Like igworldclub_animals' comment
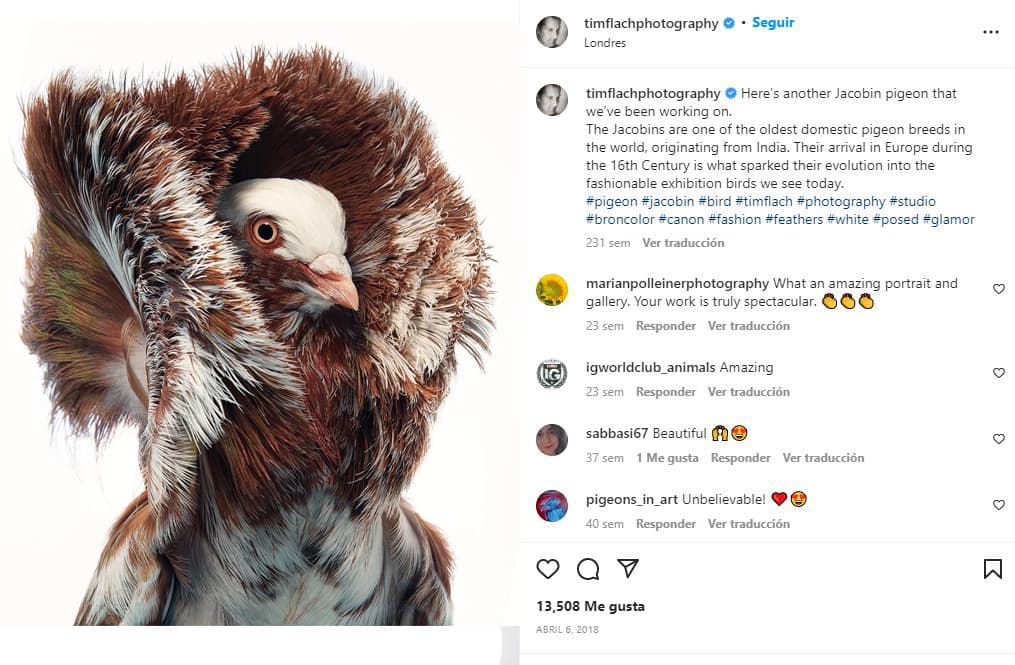Screen dimensions: 1015x665 pos(998,373)
